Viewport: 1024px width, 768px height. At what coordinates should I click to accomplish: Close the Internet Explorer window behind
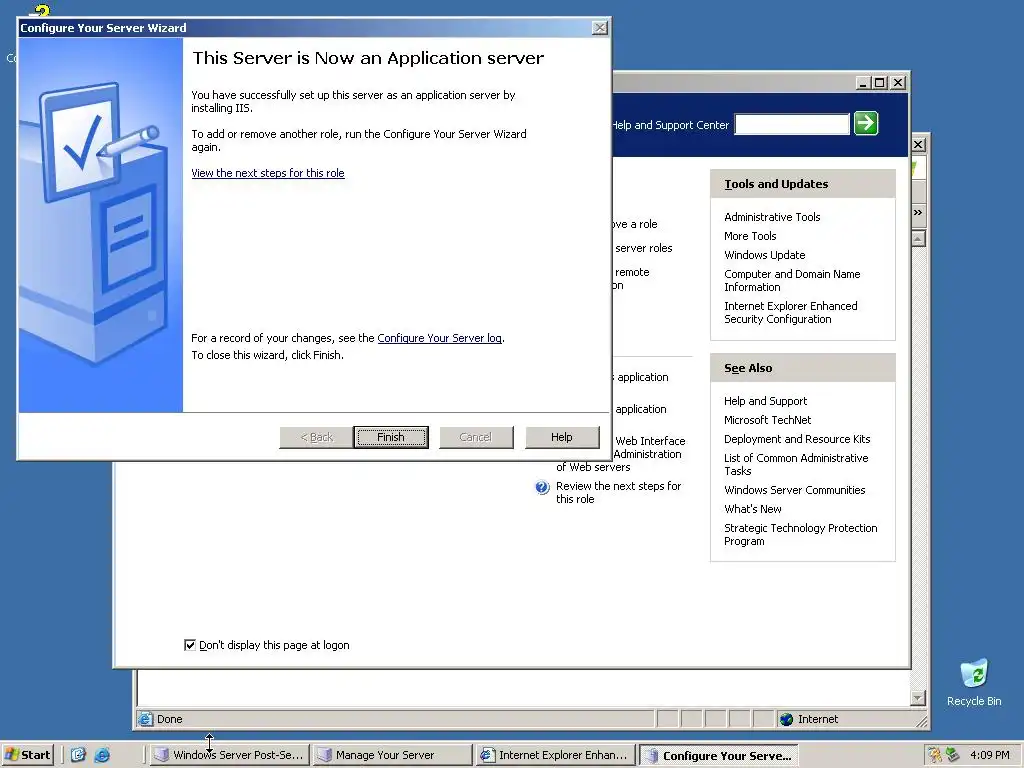(918, 144)
